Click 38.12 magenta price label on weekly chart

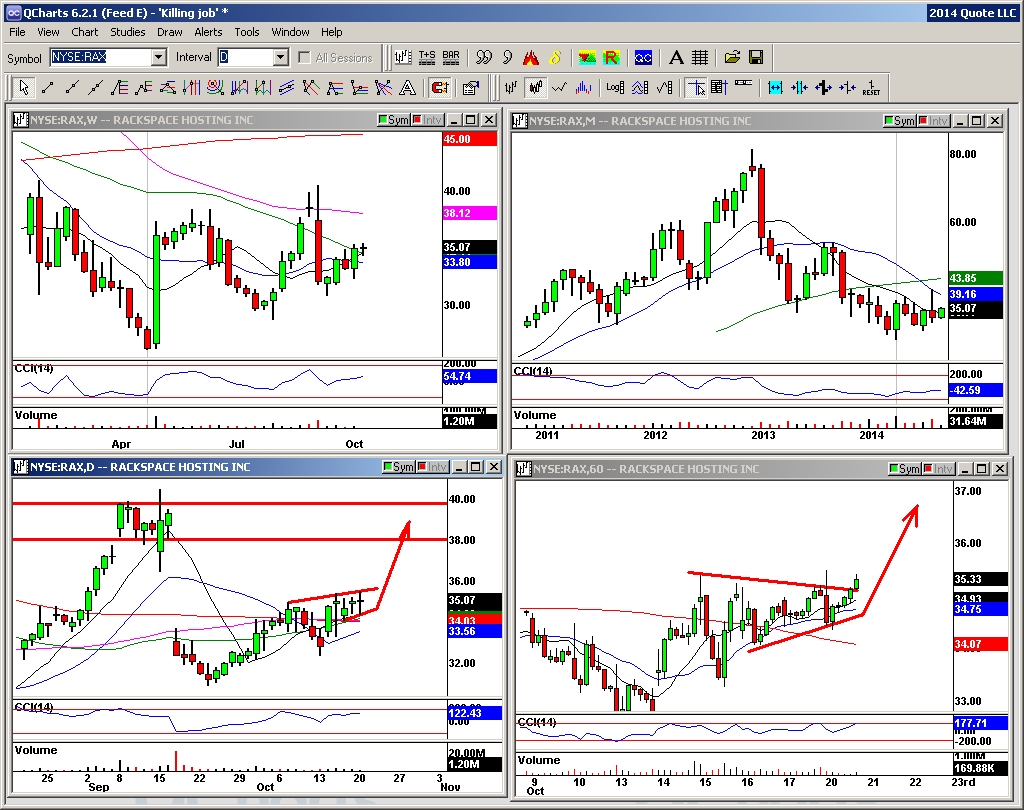[x=470, y=213]
